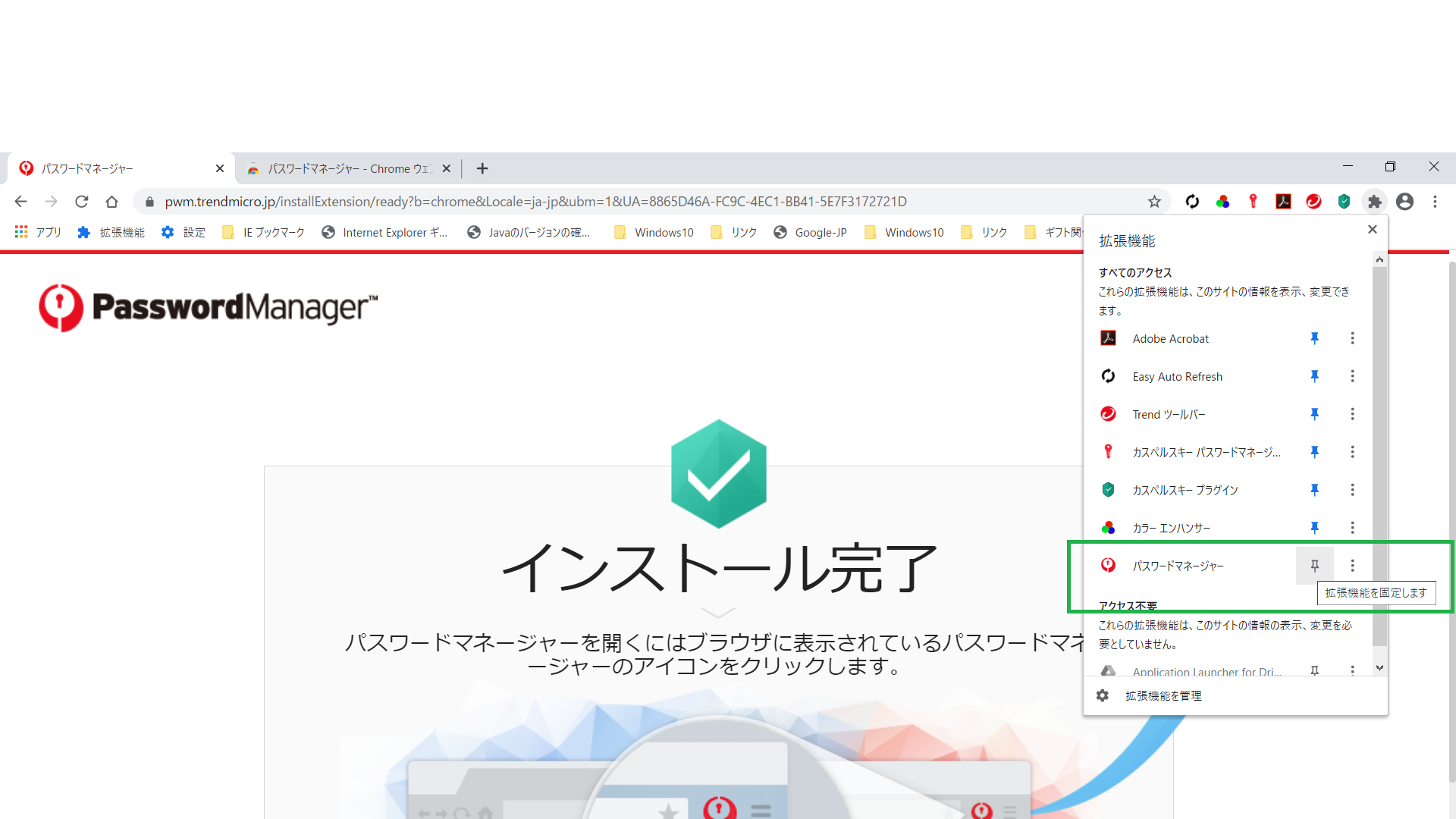
Task: Open Google-JP bookmark
Action: [810, 232]
